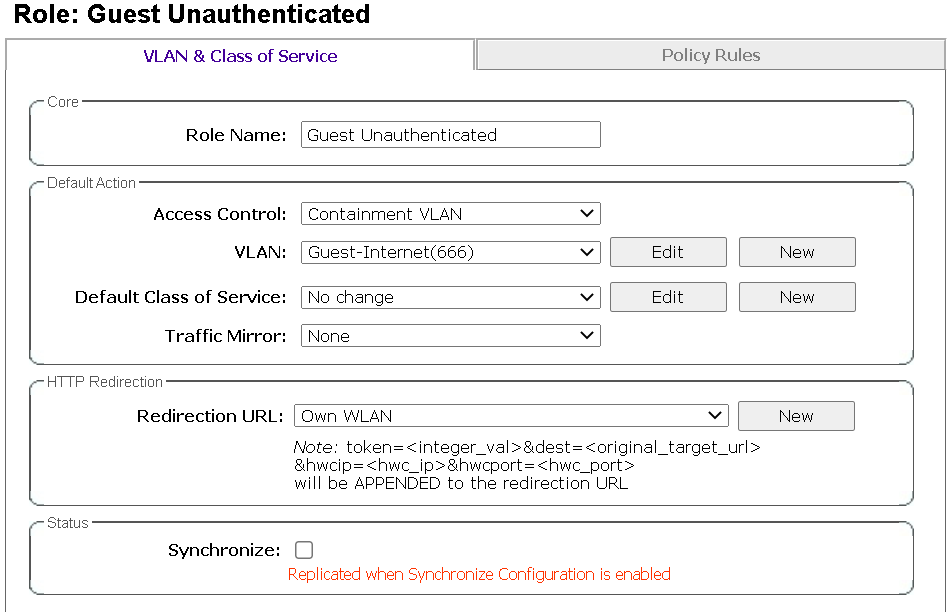Expand the Traffic Mirror dropdown
The height and width of the screenshot is (612, 949).
(x=450, y=336)
